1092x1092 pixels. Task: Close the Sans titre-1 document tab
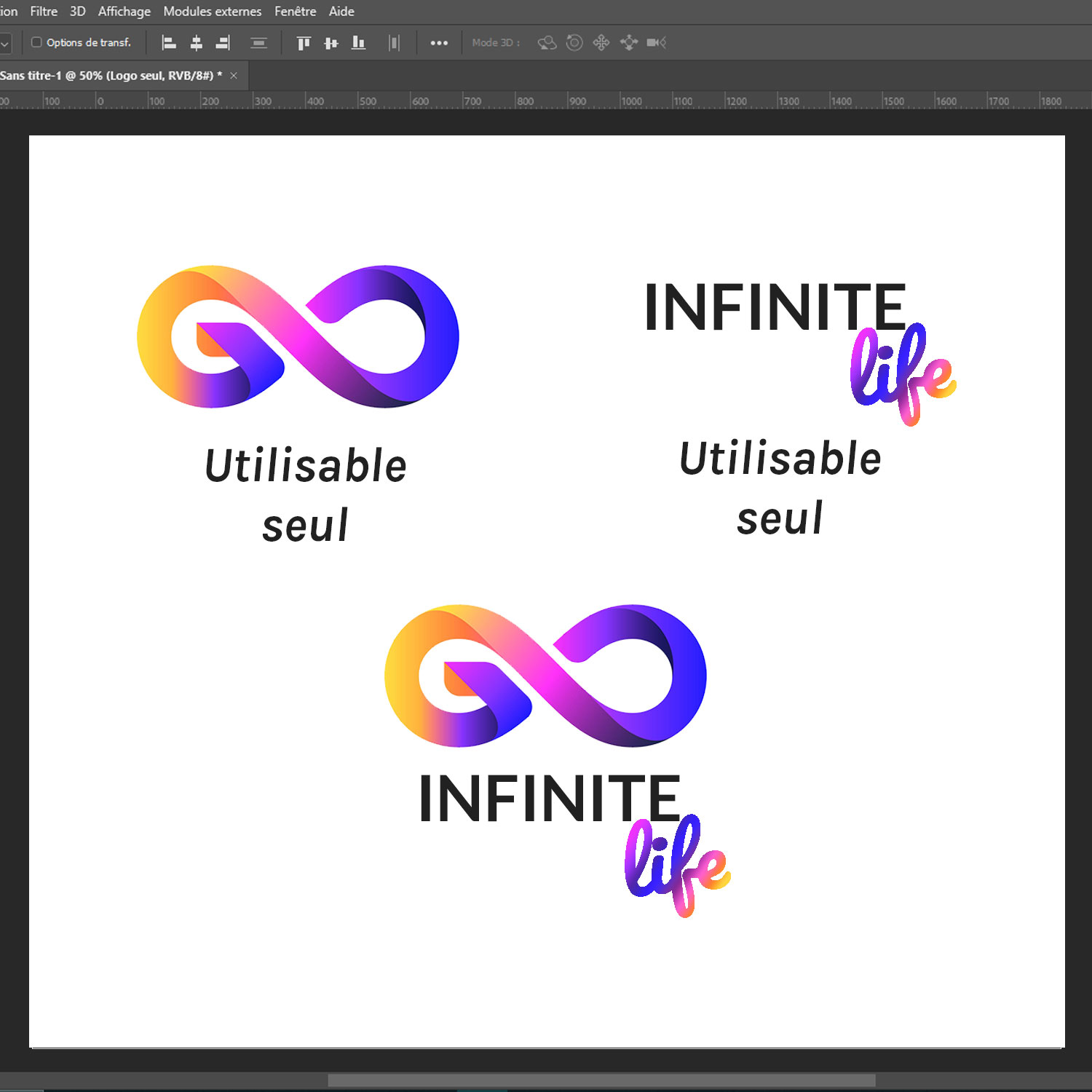pyautogui.click(x=234, y=76)
